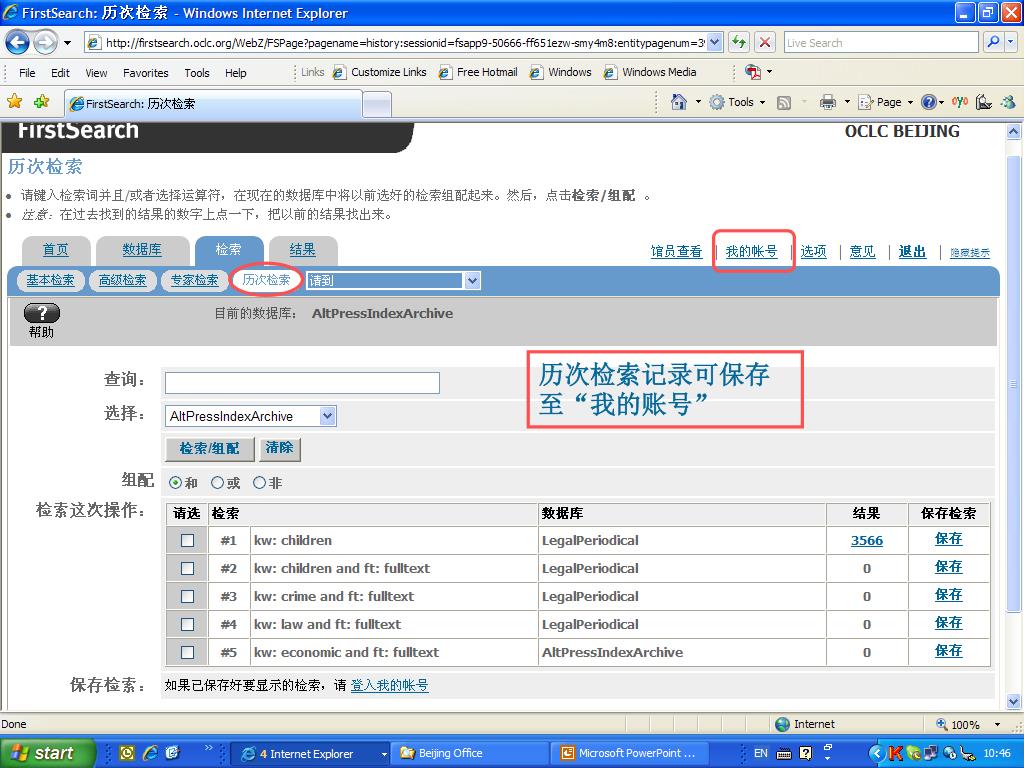Open Beijing Office folder in taskbar

pyautogui.click(x=471, y=753)
